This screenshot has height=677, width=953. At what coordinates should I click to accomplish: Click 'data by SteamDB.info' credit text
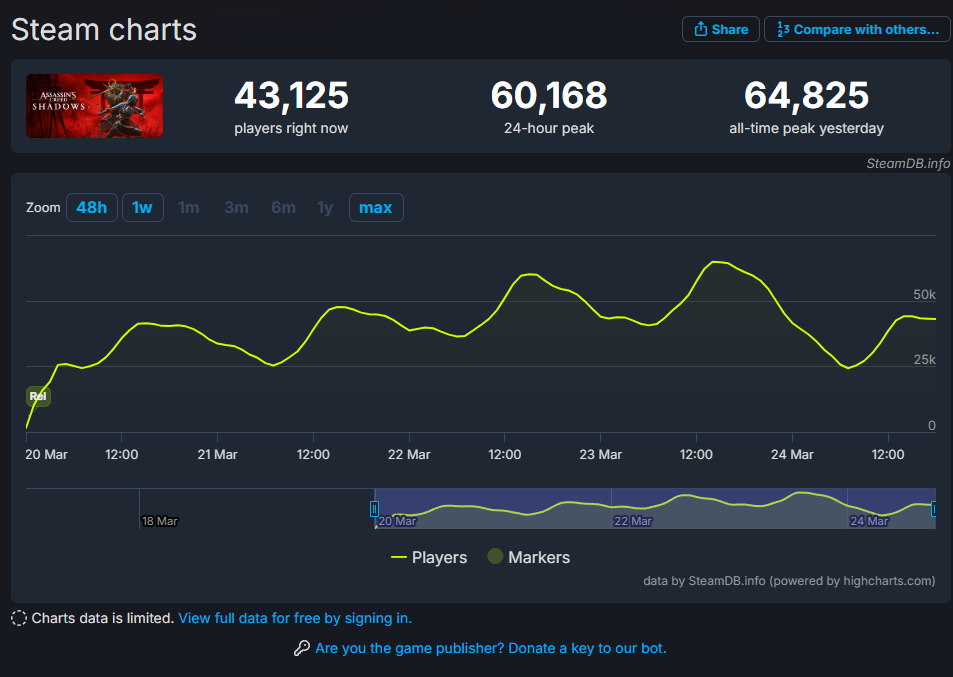(x=789, y=581)
